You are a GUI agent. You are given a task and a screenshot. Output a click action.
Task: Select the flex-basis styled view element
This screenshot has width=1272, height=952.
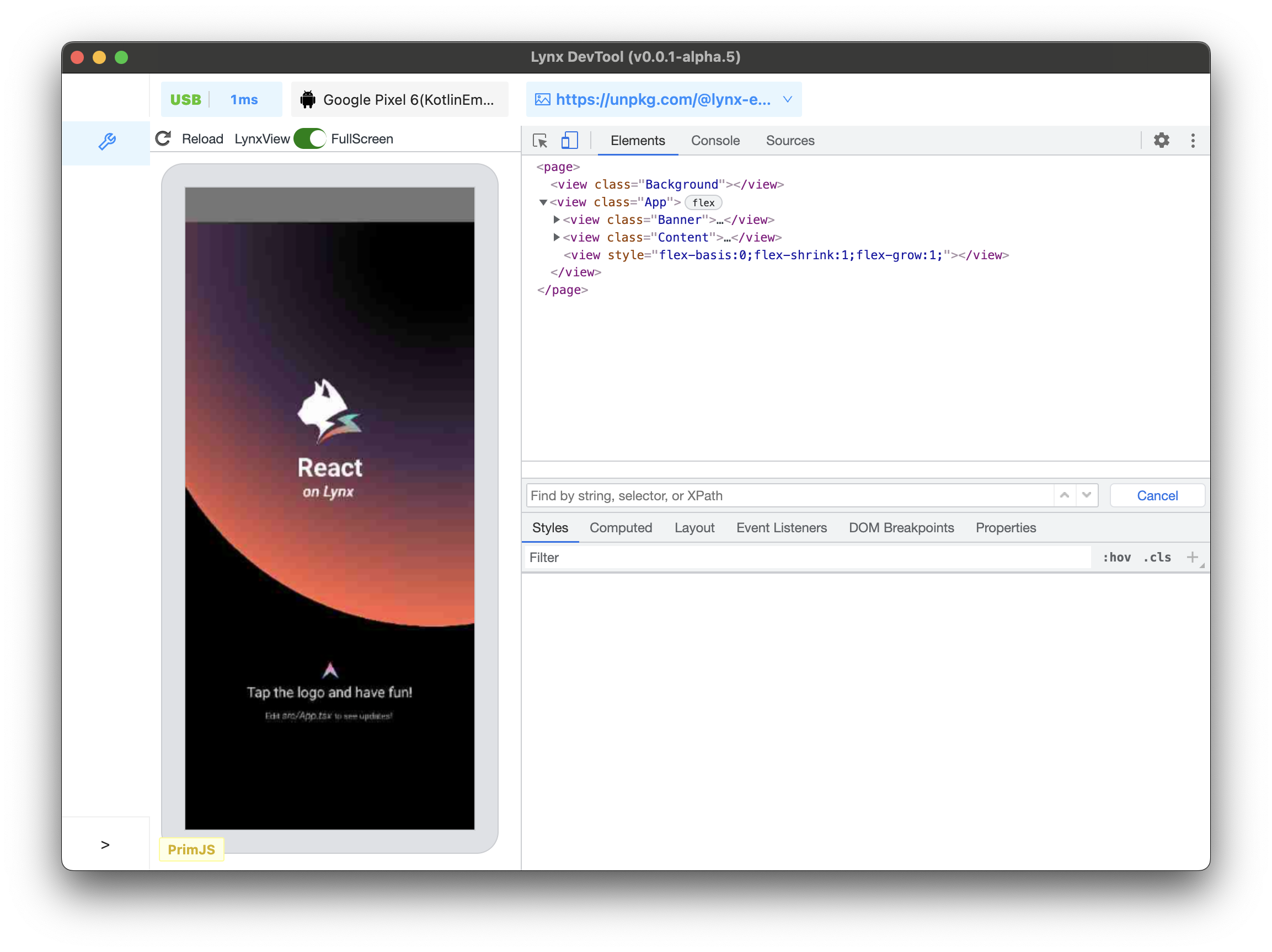(785, 255)
